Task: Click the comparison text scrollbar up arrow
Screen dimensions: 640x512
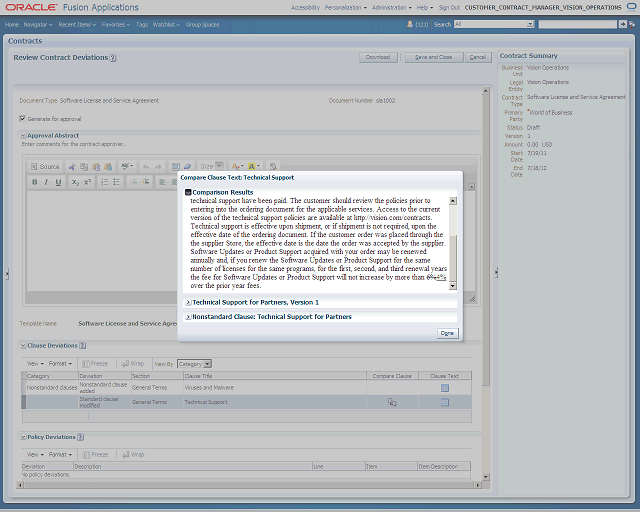Action: [x=453, y=201]
